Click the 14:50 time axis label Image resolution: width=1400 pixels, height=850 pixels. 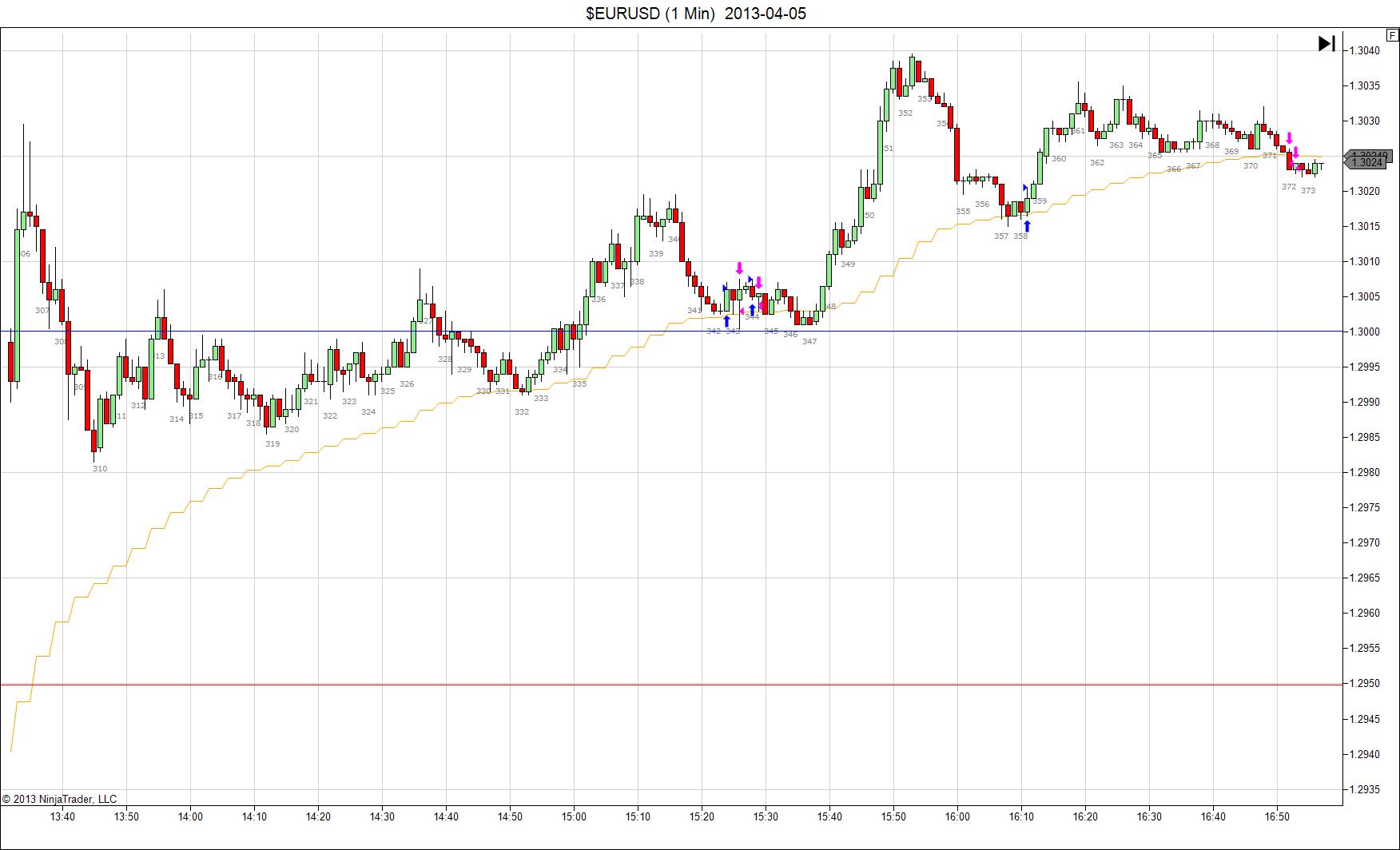click(510, 816)
